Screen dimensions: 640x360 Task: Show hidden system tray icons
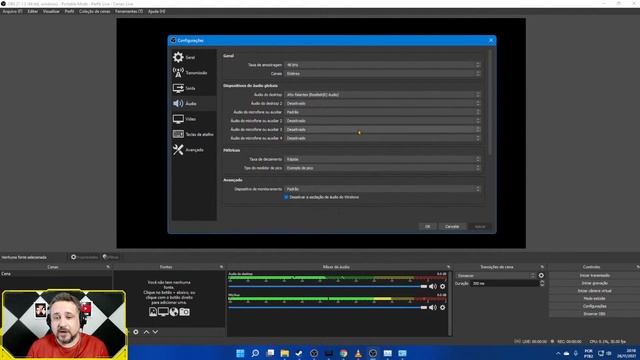tap(558, 353)
